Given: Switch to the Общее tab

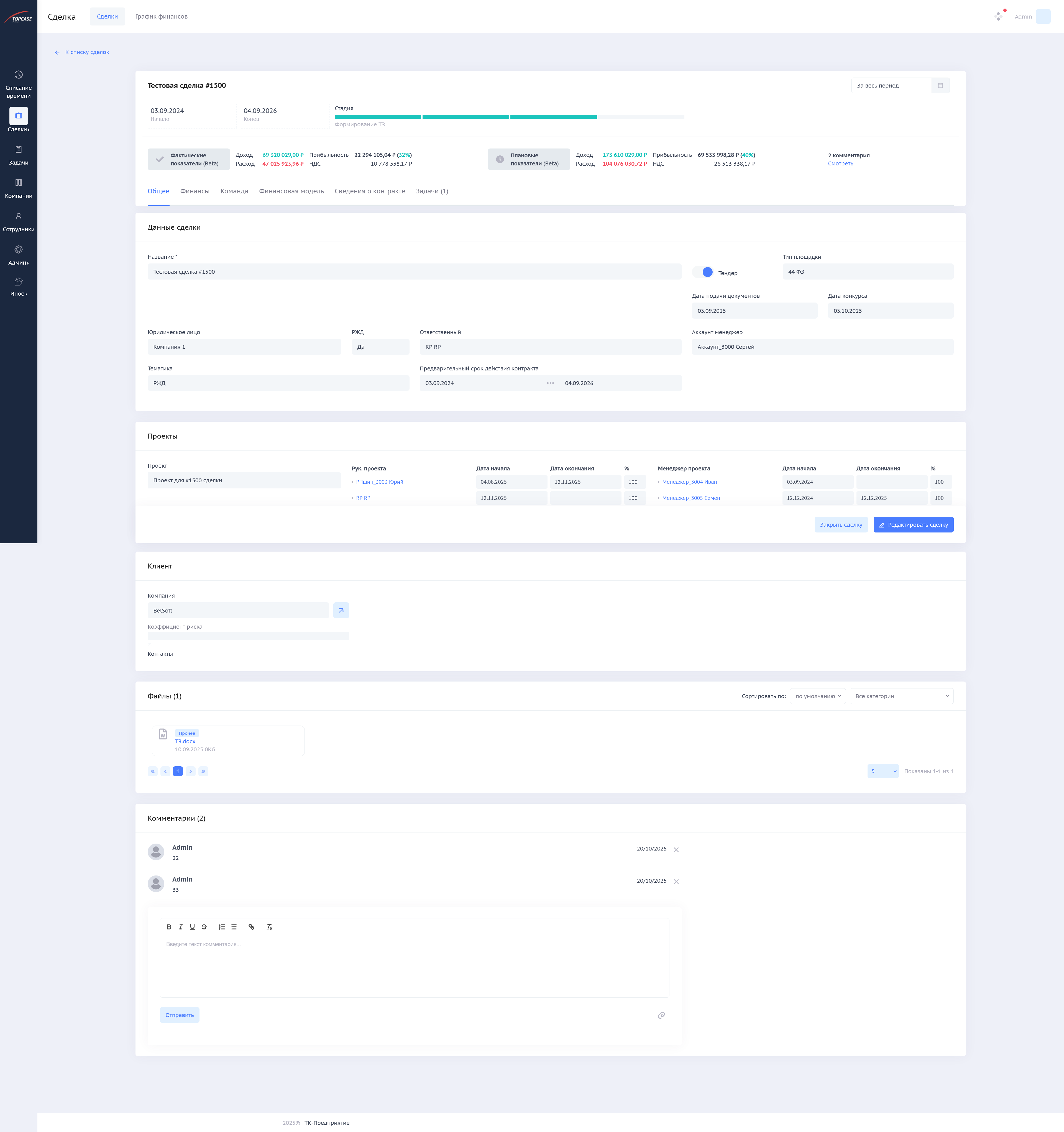Looking at the screenshot, I should [x=158, y=191].
